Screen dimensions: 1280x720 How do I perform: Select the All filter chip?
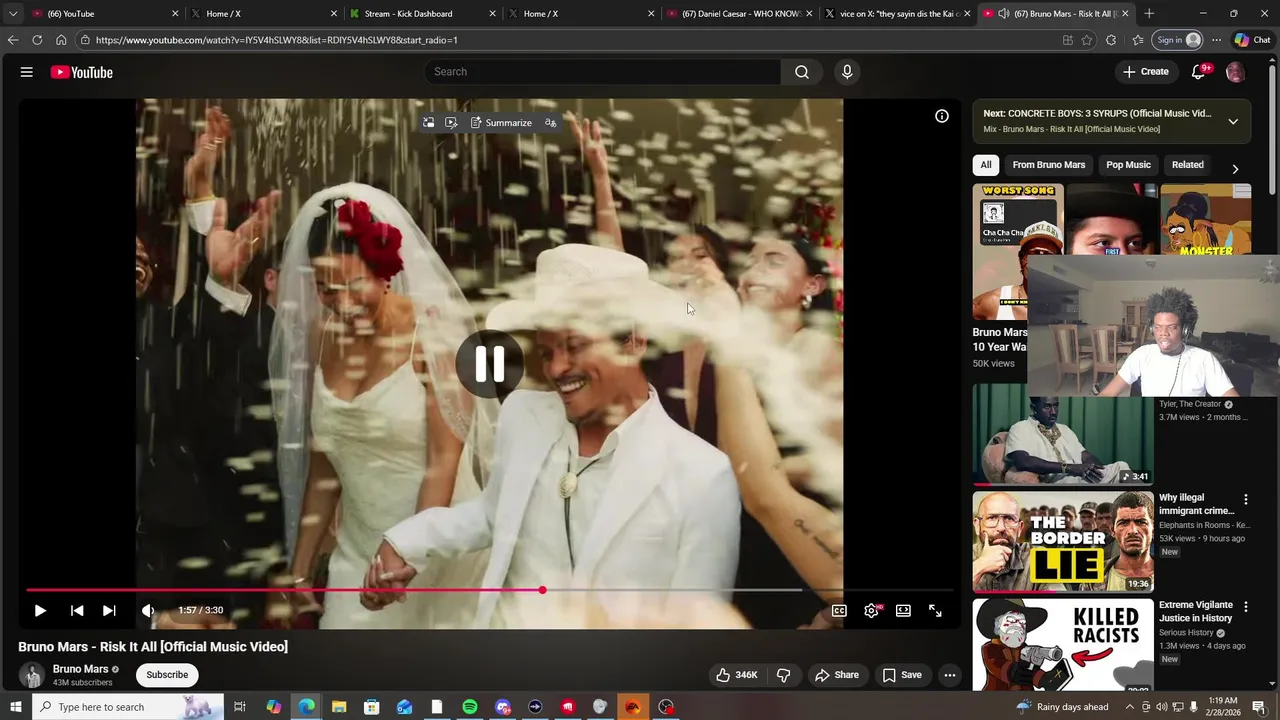(986, 165)
